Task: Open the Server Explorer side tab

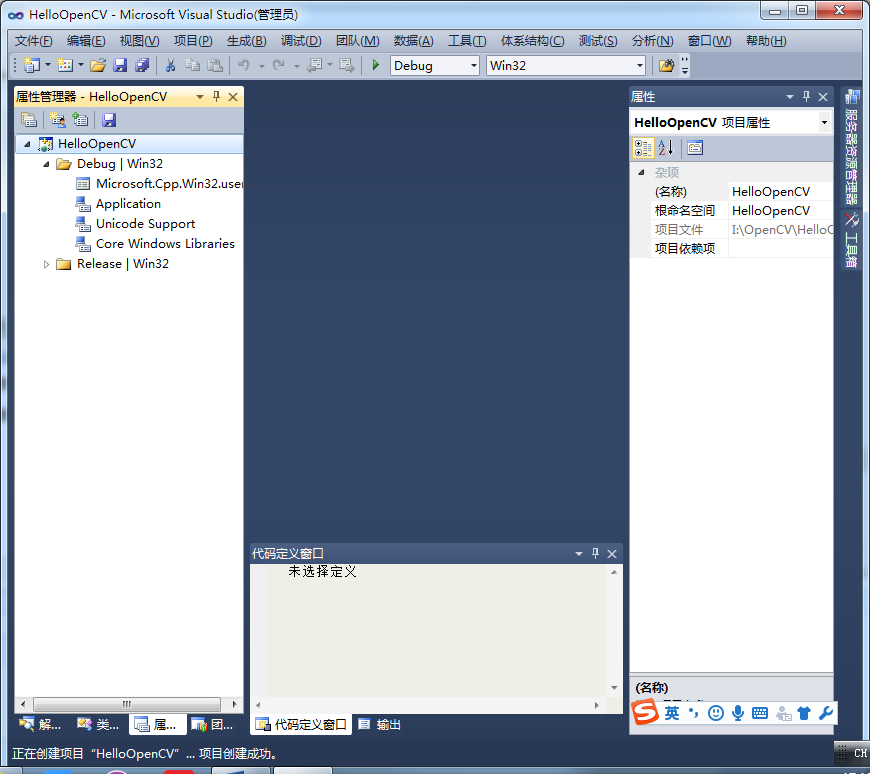Action: pos(852,148)
